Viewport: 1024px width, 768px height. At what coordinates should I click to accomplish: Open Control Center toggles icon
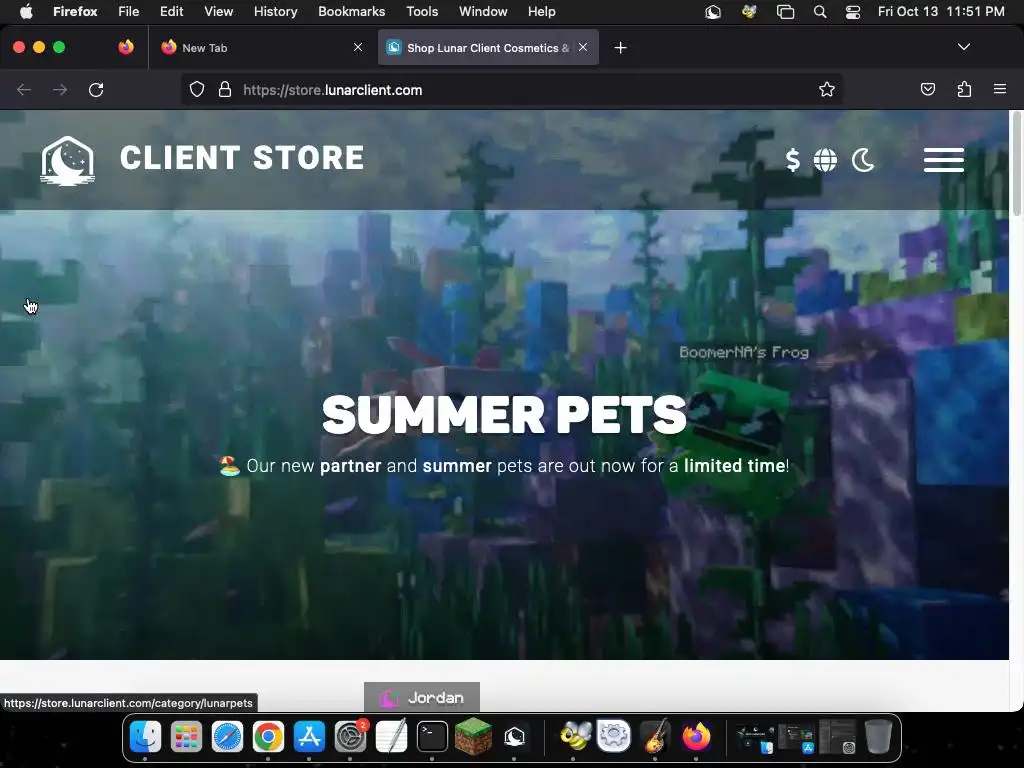(x=853, y=12)
